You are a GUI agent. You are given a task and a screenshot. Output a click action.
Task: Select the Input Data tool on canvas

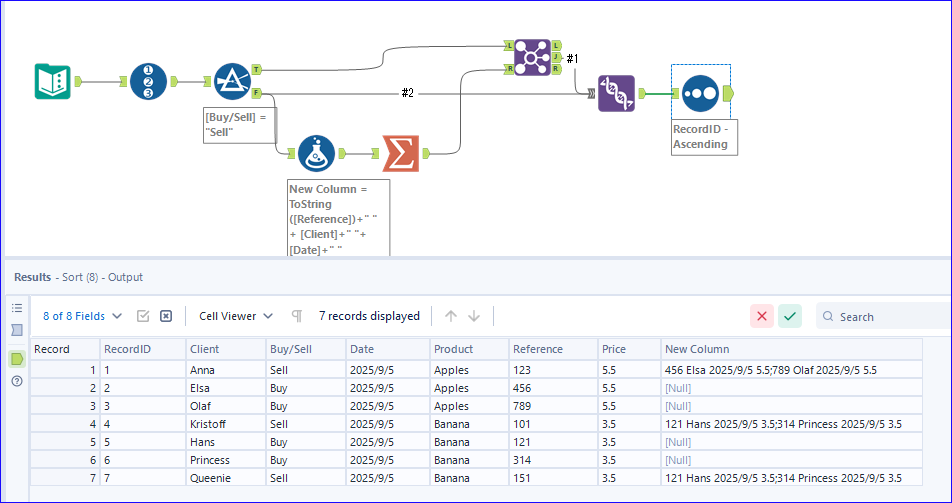click(x=53, y=81)
